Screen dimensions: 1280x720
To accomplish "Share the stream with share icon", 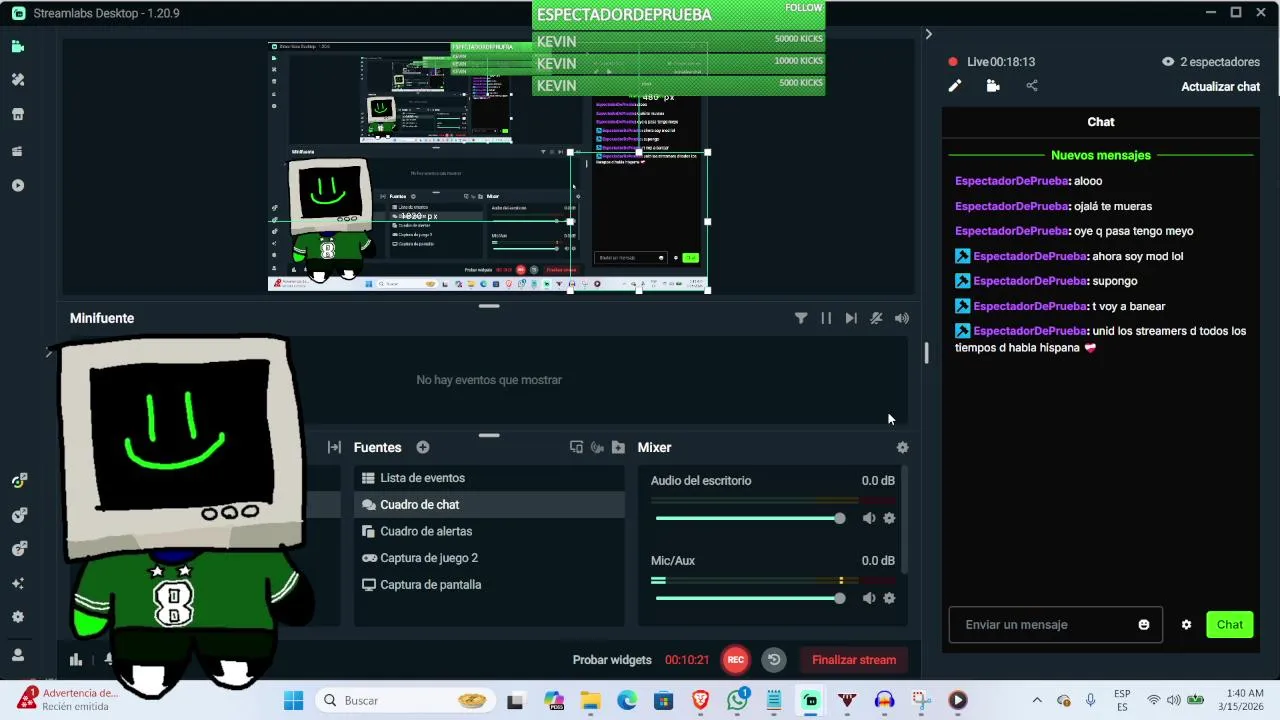I will [1032, 86].
